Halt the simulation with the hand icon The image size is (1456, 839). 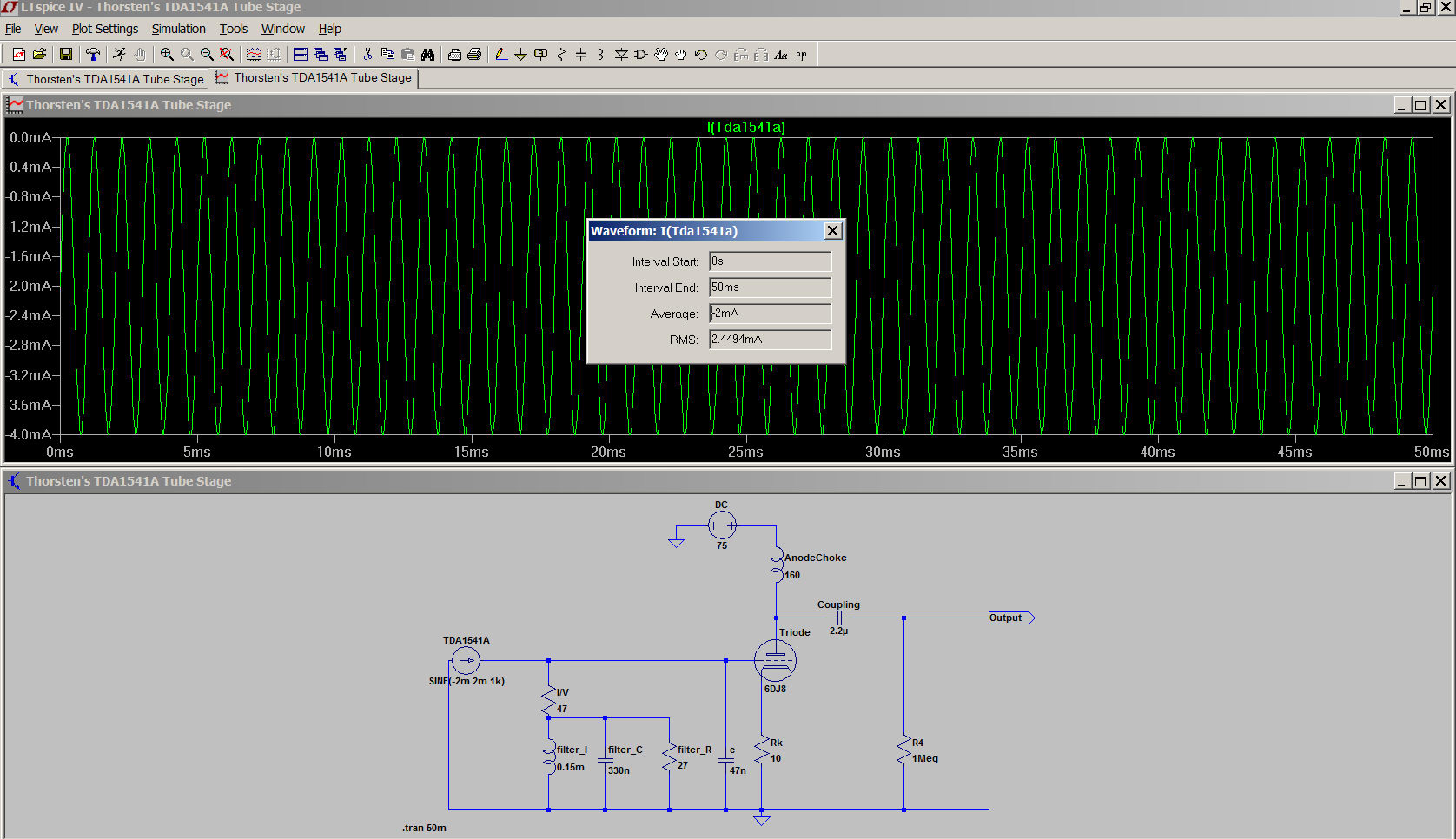click(139, 54)
